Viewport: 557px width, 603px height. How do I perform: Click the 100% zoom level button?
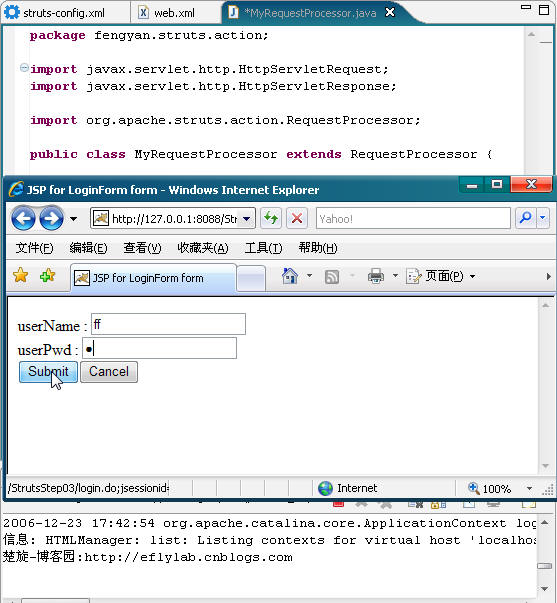point(489,489)
